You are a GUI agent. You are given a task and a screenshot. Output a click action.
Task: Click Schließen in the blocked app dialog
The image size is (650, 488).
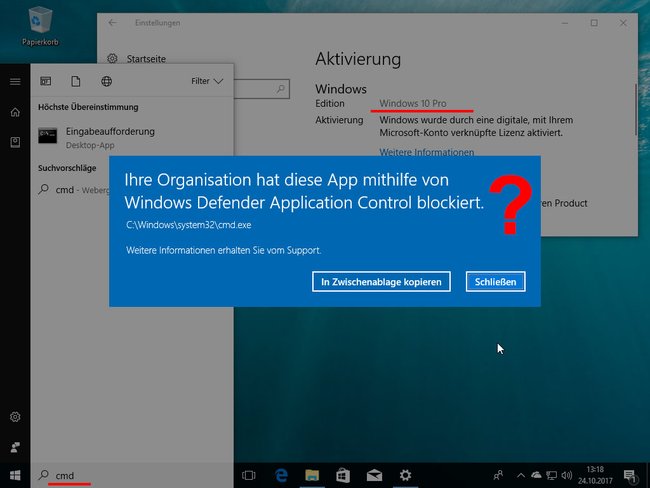(x=495, y=282)
